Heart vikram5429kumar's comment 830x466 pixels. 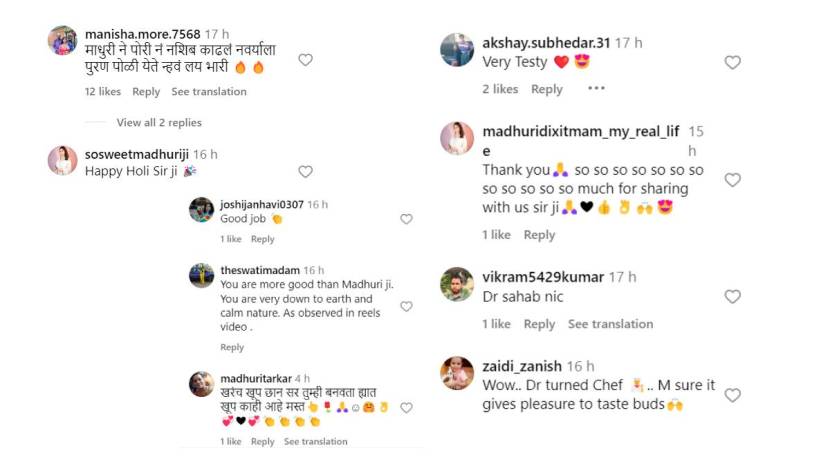[x=732, y=297]
